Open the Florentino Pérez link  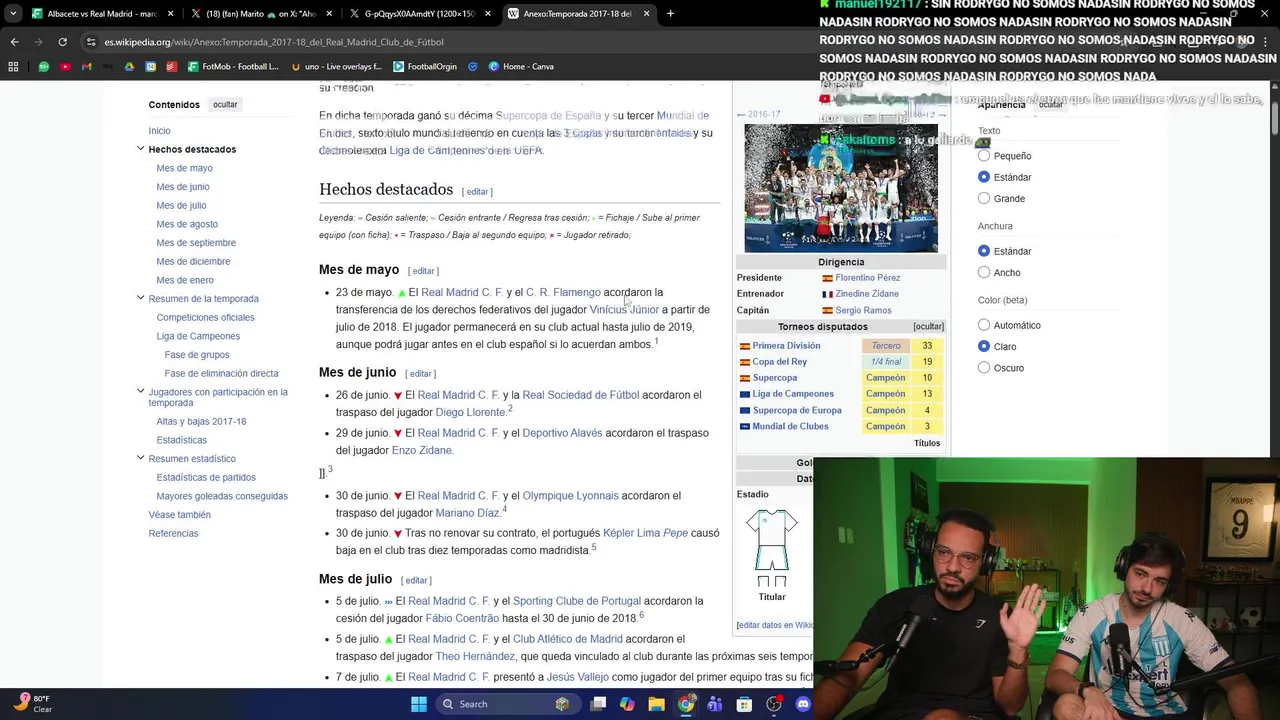867,278
